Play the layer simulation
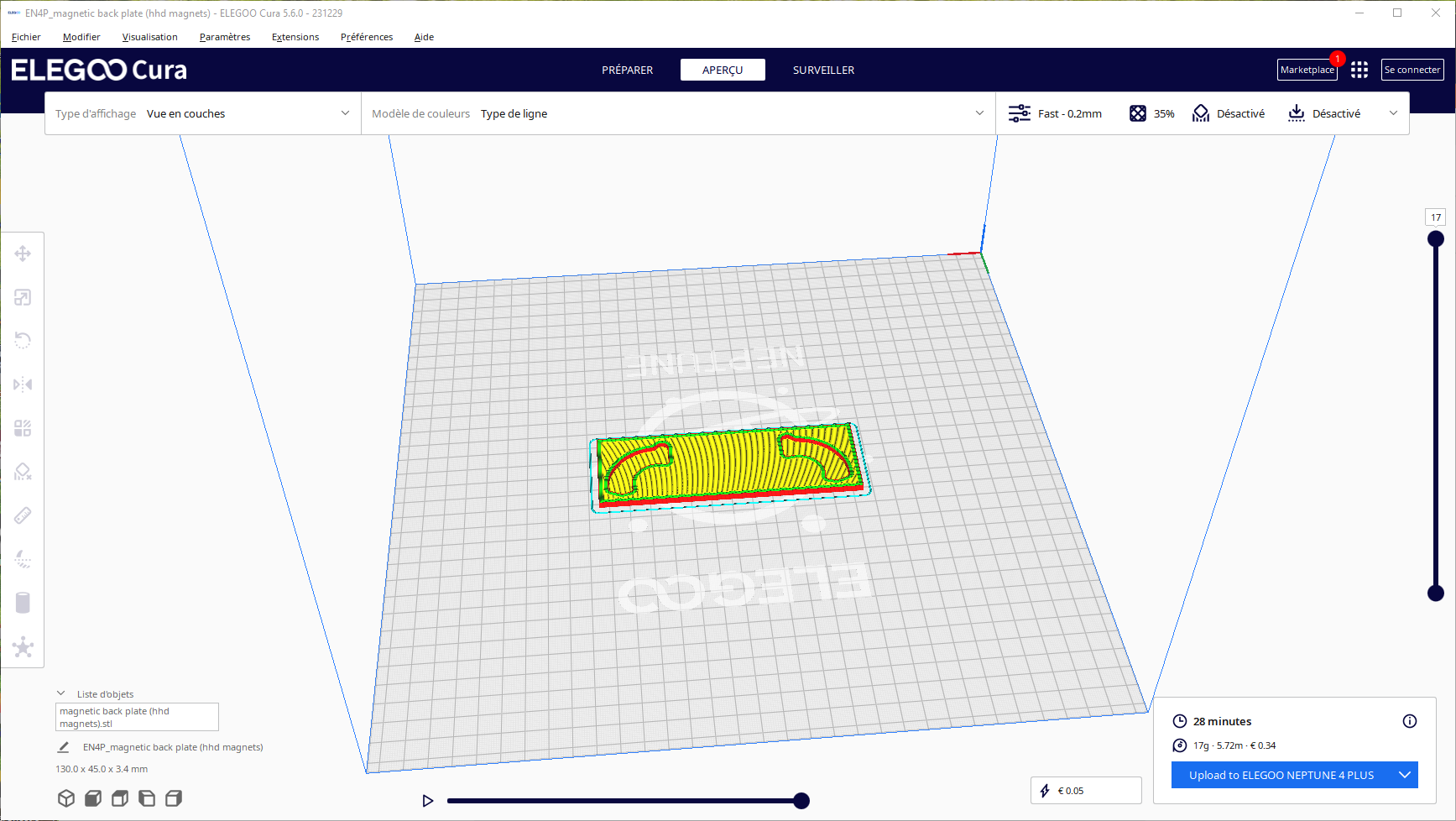The width and height of the screenshot is (1456, 821). (x=428, y=801)
